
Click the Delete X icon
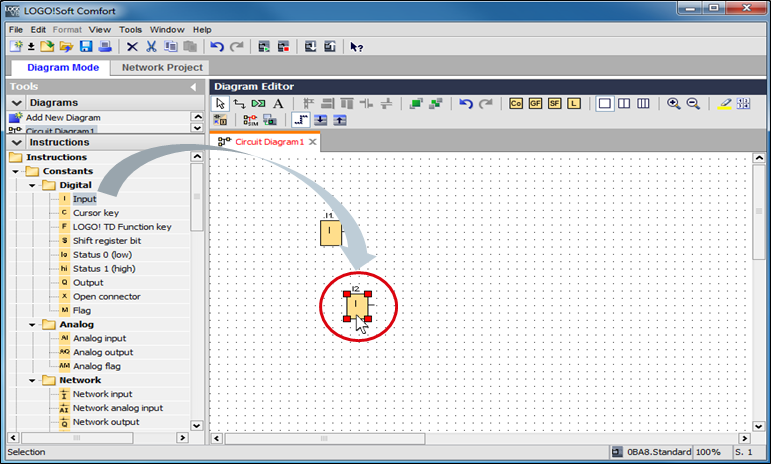132,47
